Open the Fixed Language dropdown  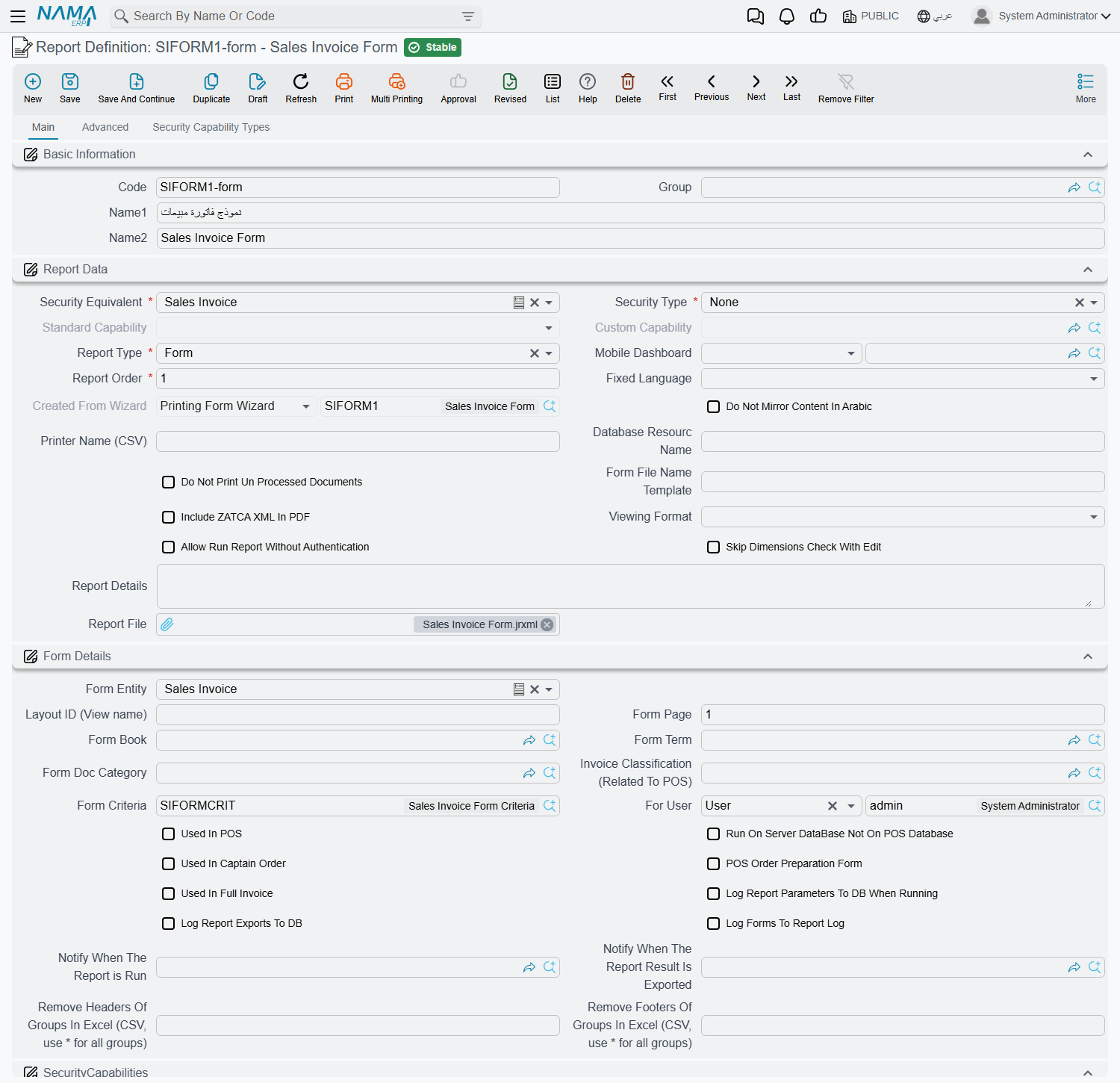tap(1094, 379)
